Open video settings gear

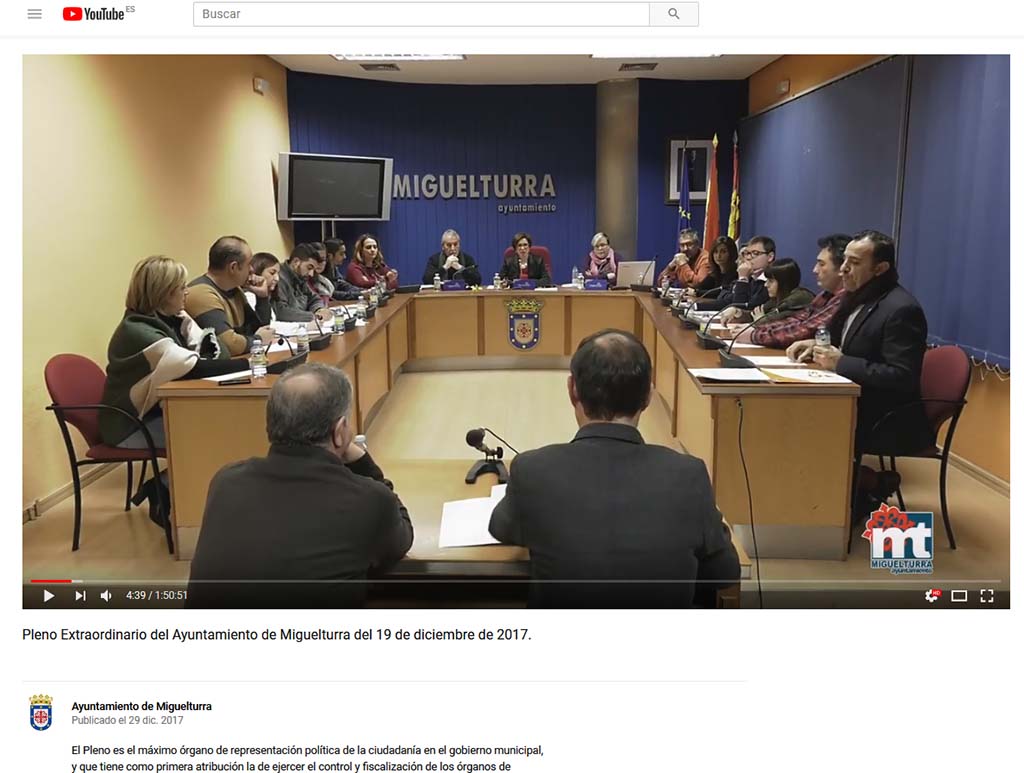(x=932, y=595)
